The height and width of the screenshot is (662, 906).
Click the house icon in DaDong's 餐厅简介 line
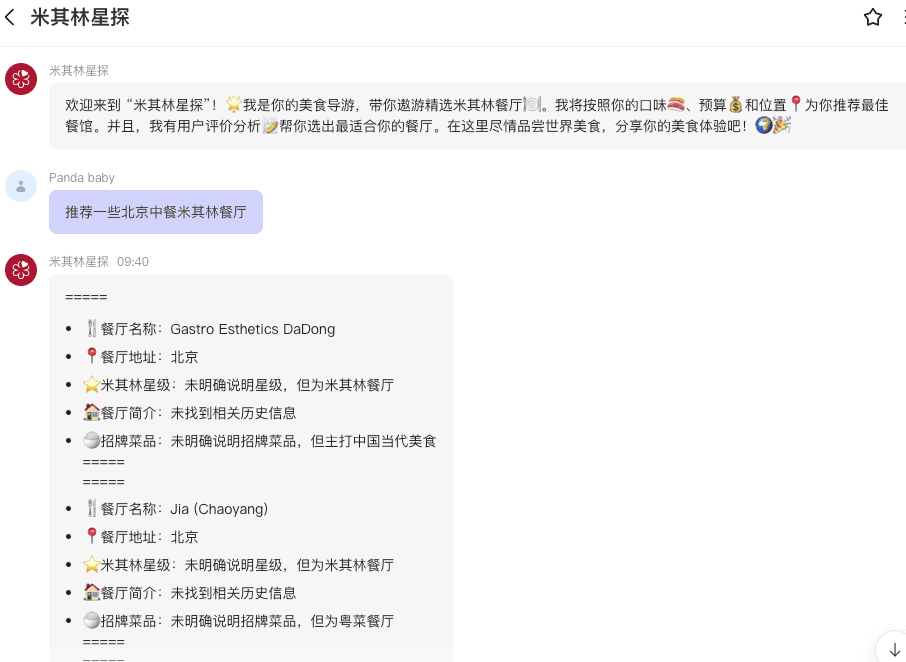92,413
